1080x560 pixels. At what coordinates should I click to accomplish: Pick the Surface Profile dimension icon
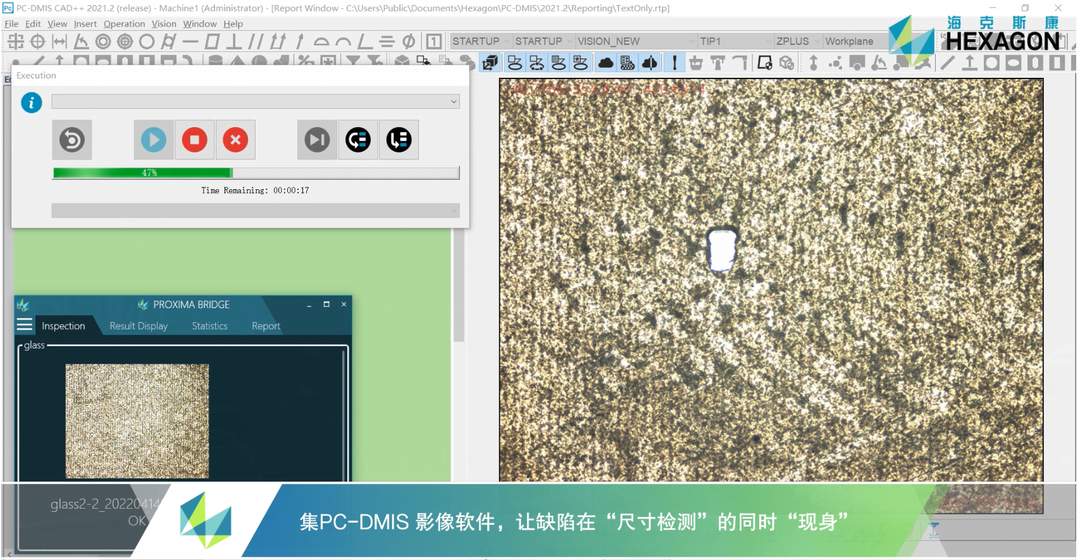(321, 41)
